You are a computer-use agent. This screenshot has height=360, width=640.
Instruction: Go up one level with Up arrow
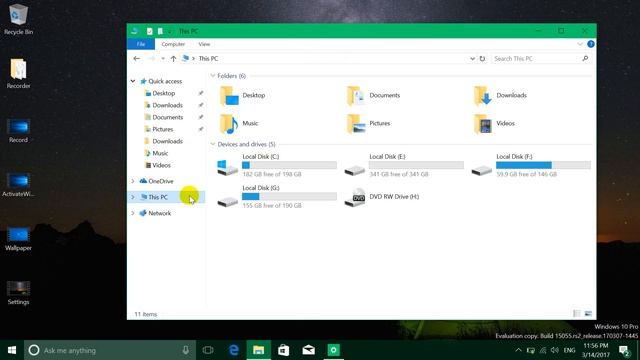(173, 58)
